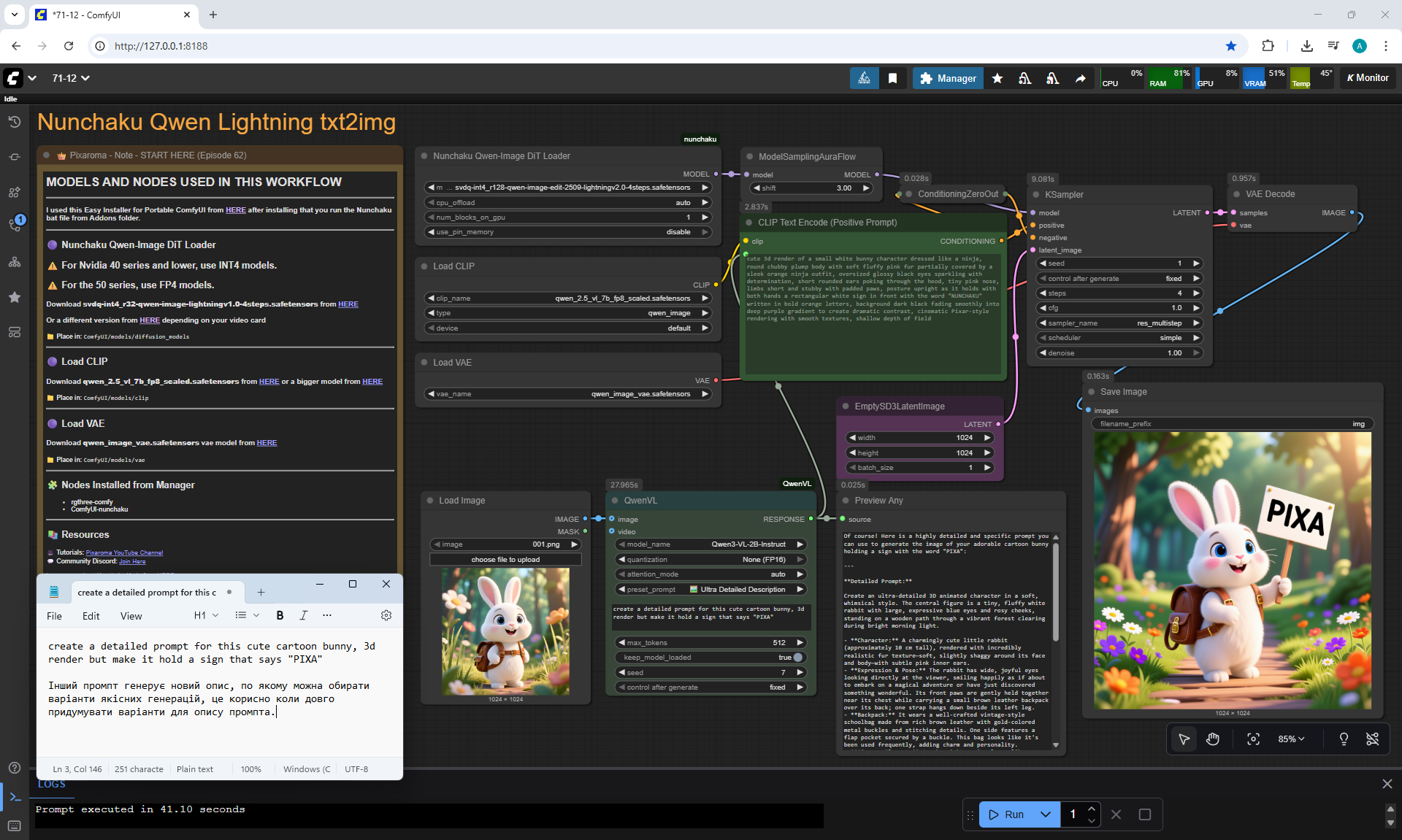This screenshot has width=1402, height=840.
Task: Open the ComfyUI Manager
Action: click(x=948, y=78)
